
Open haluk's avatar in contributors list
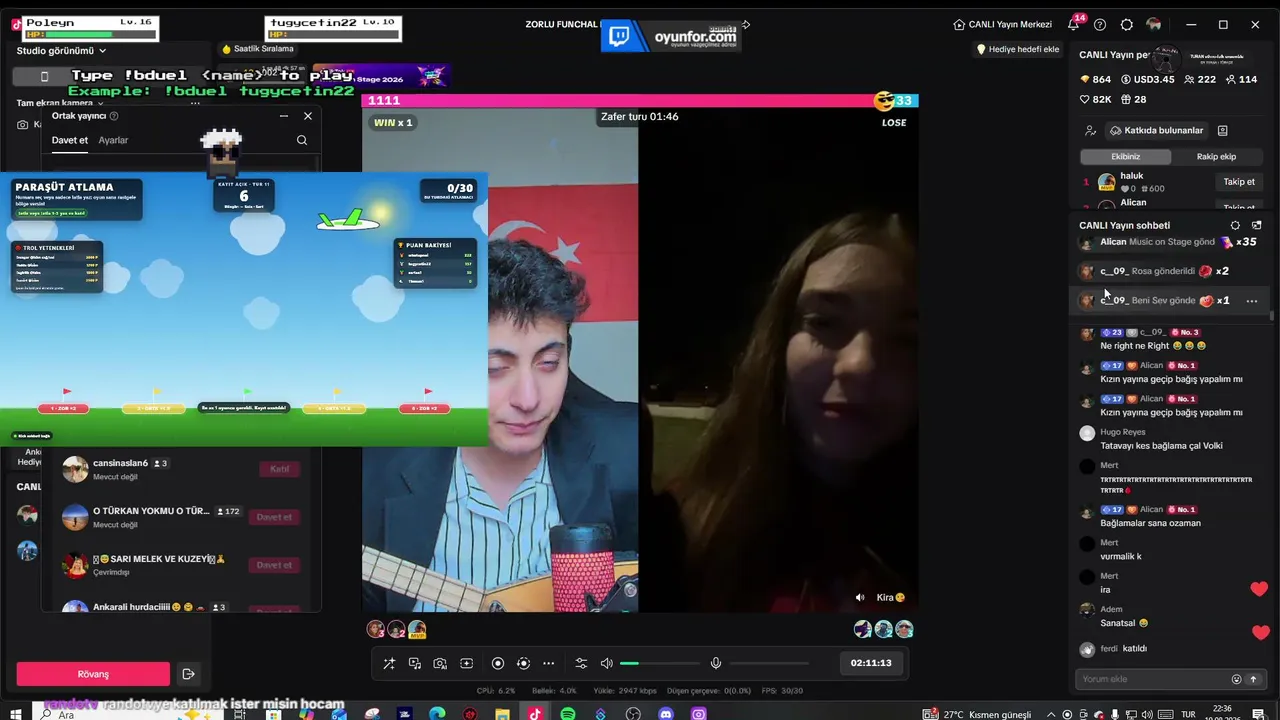(1106, 182)
